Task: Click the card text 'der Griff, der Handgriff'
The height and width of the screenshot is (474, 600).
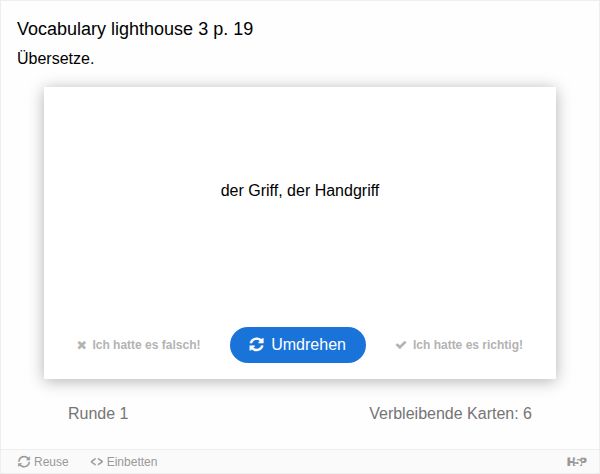Action: [300, 190]
